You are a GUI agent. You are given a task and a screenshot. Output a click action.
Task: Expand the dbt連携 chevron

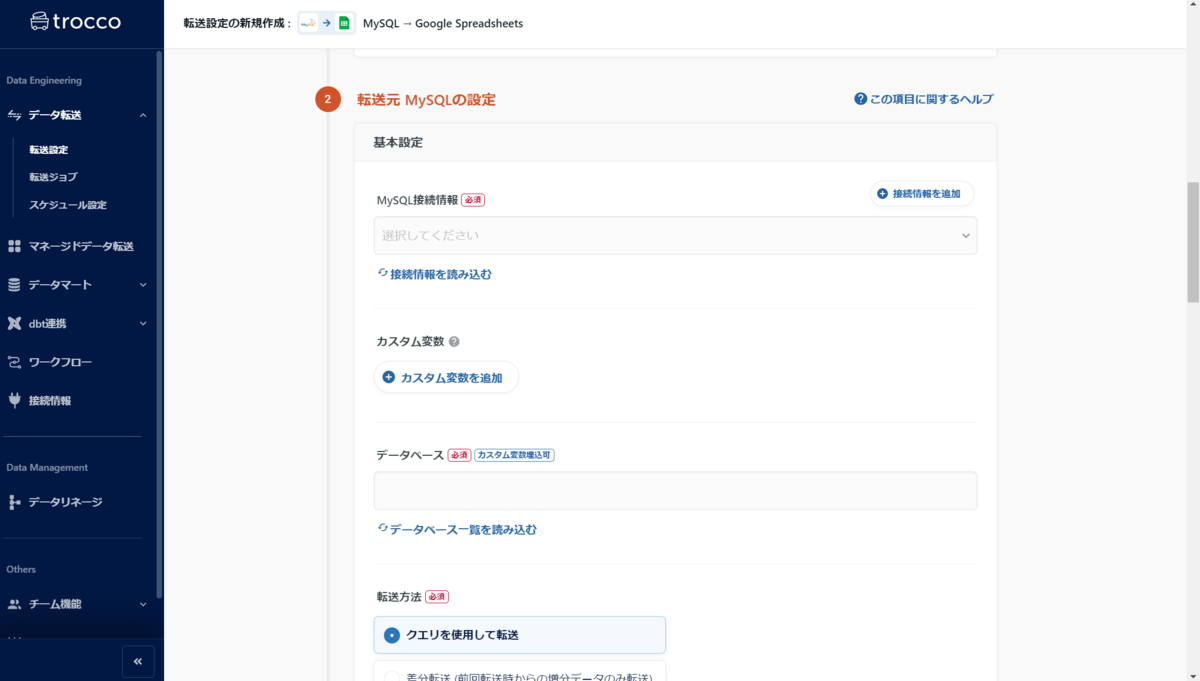[143, 324]
